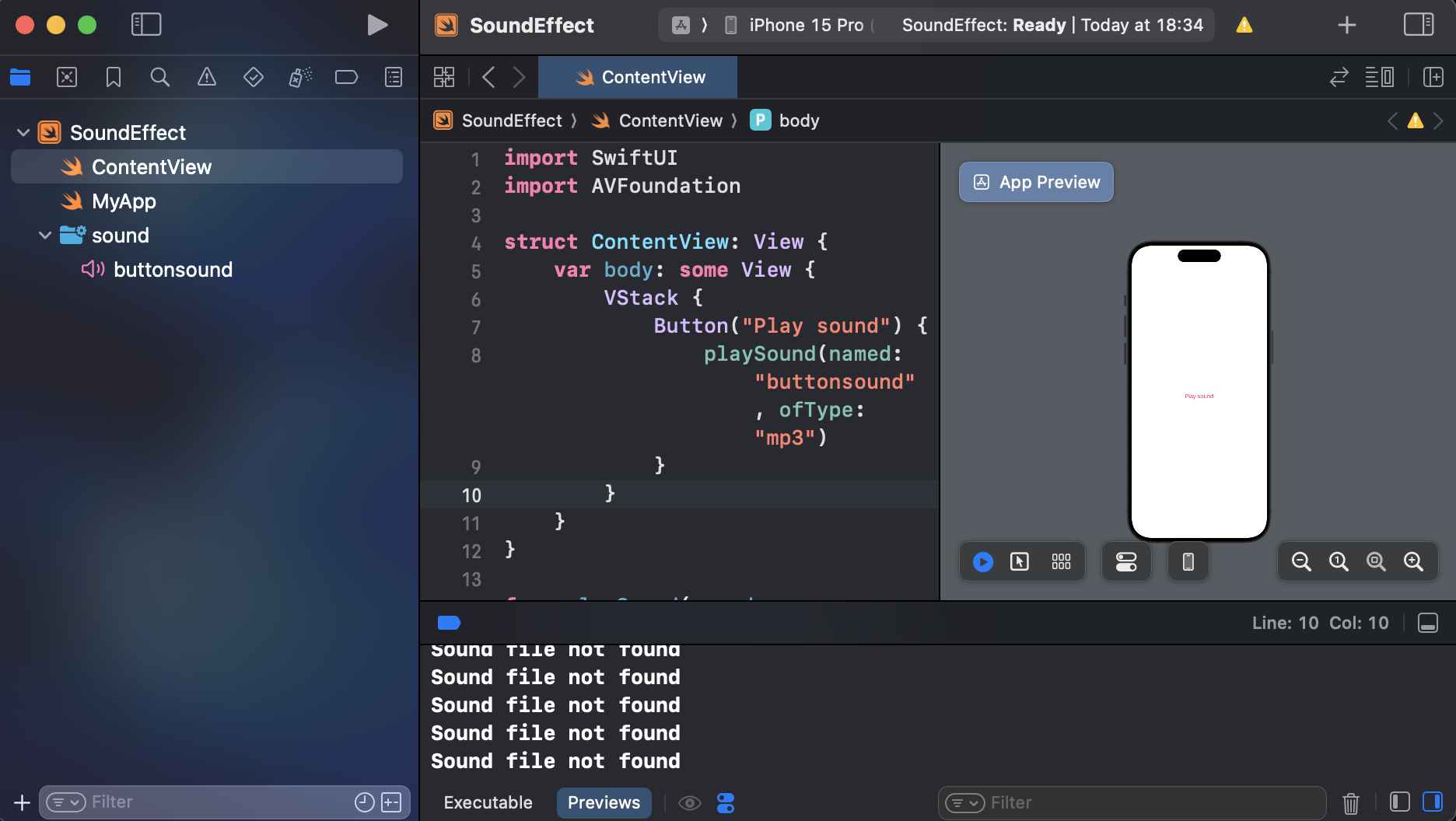Zoom out on the preview canvas

[x=1300, y=561]
